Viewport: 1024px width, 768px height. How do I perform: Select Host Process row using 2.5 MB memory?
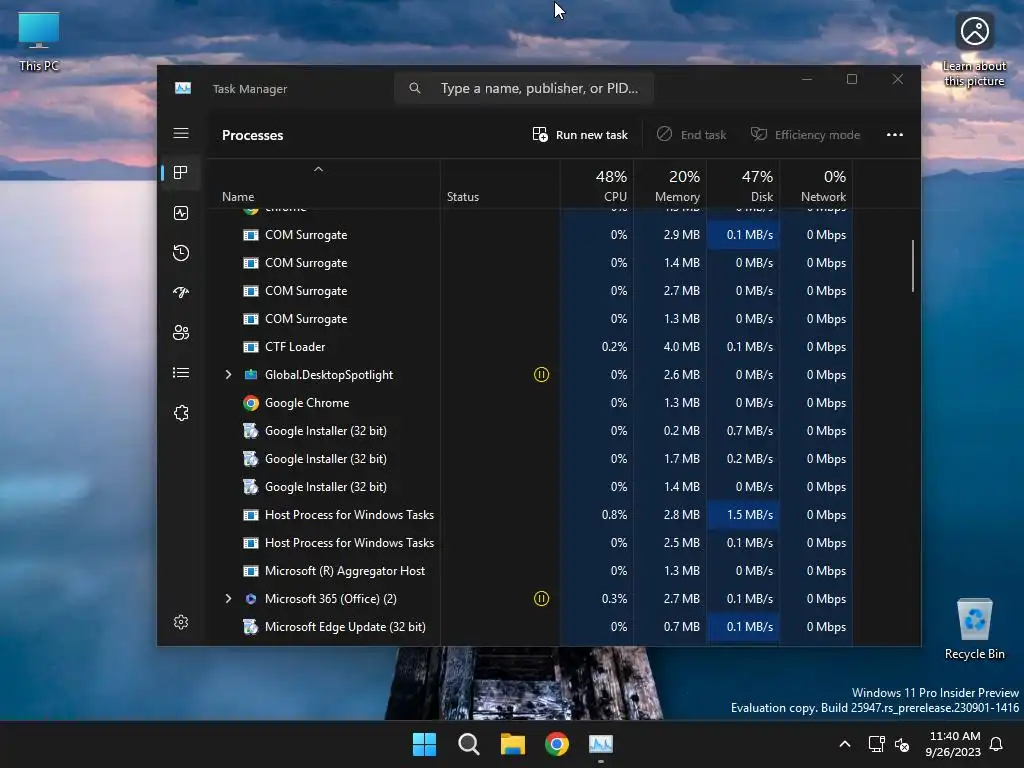[530, 543]
